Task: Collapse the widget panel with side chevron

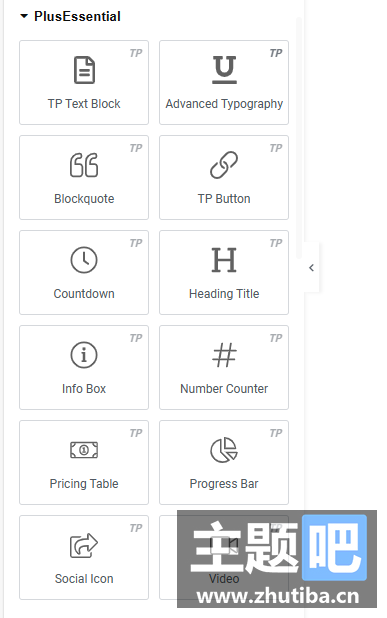Action: [x=311, y=268]
